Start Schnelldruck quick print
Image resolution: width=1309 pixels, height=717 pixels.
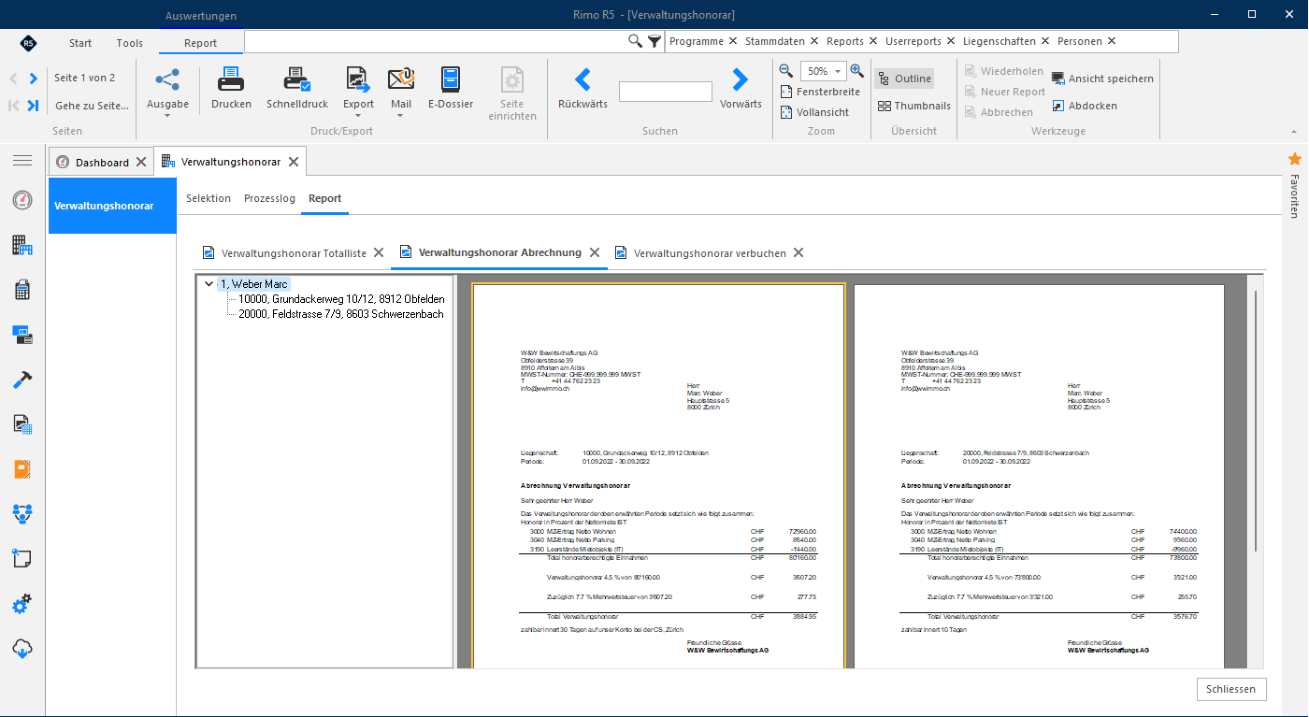click(x=297, y=88)
